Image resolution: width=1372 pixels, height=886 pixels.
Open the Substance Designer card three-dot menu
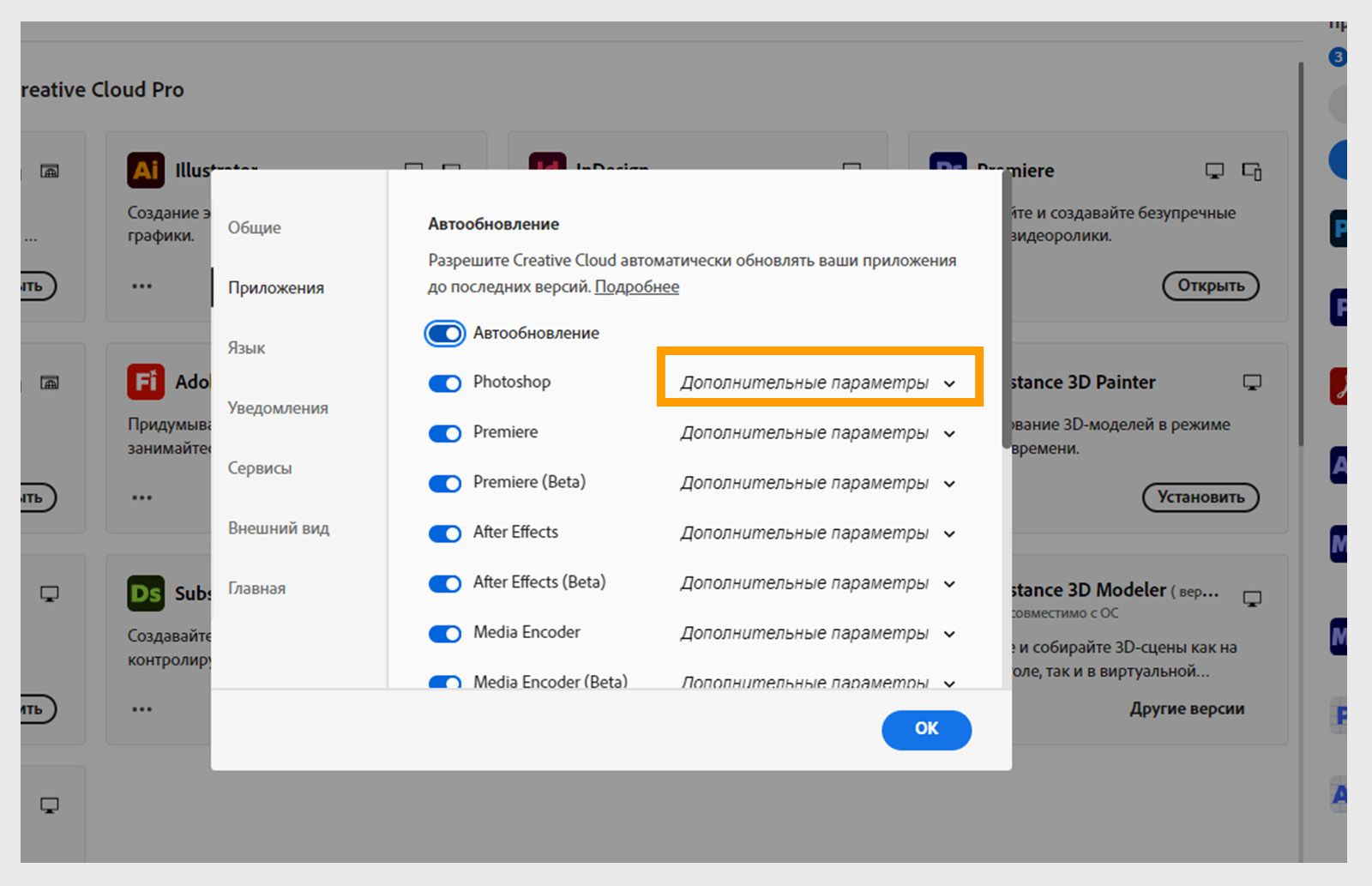click(x=142, y=709)
